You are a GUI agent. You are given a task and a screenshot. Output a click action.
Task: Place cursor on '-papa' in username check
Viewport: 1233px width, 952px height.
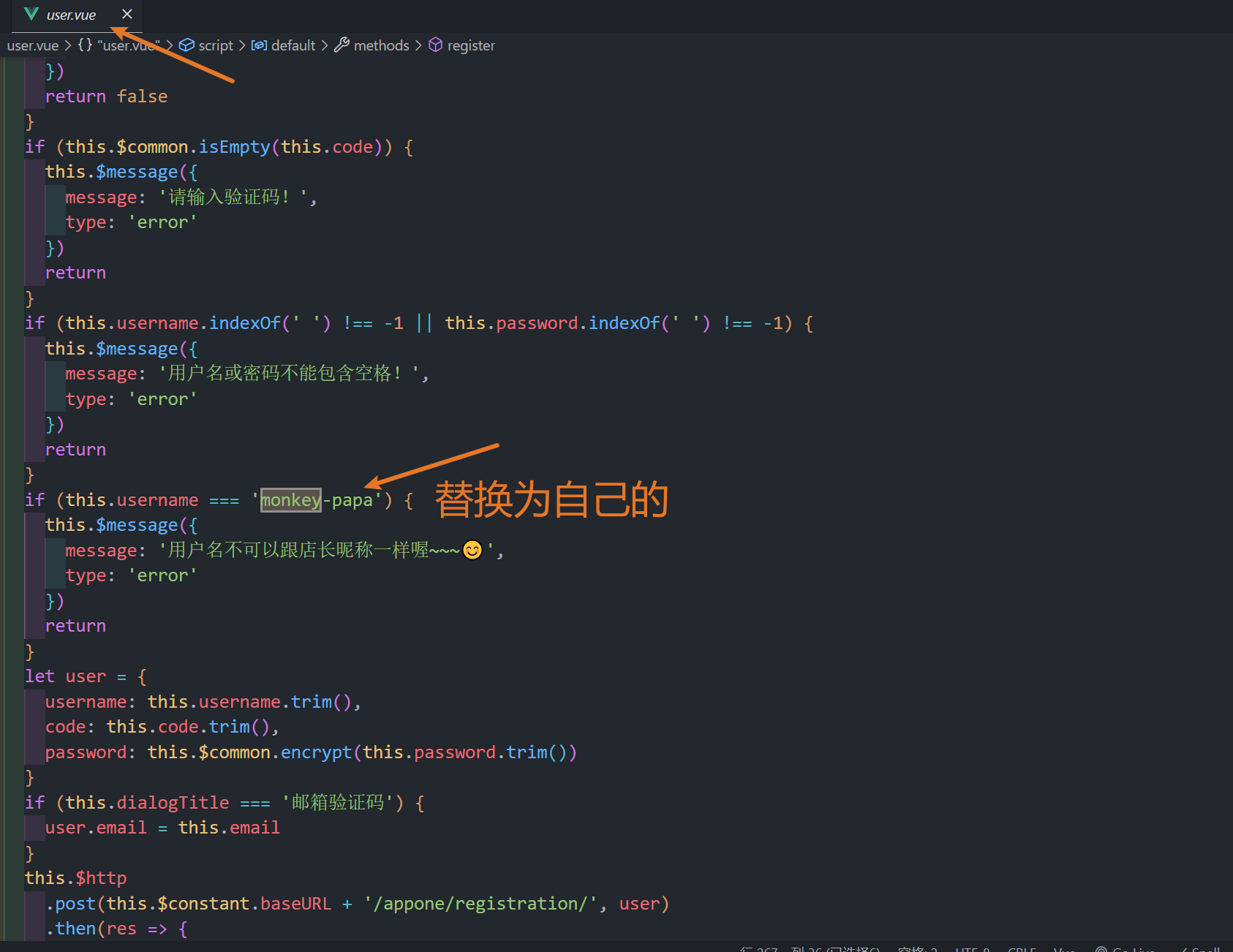[x=347, y=500]
